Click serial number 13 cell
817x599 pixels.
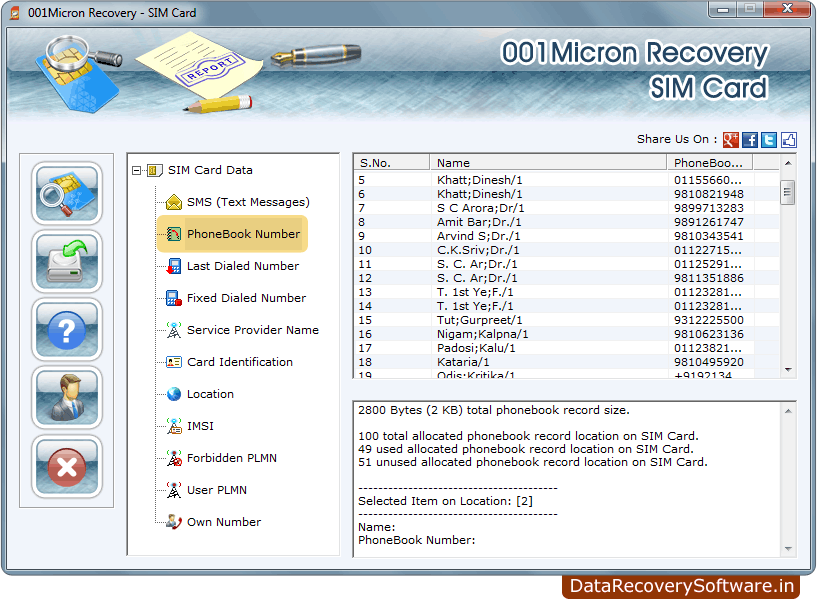392,292
